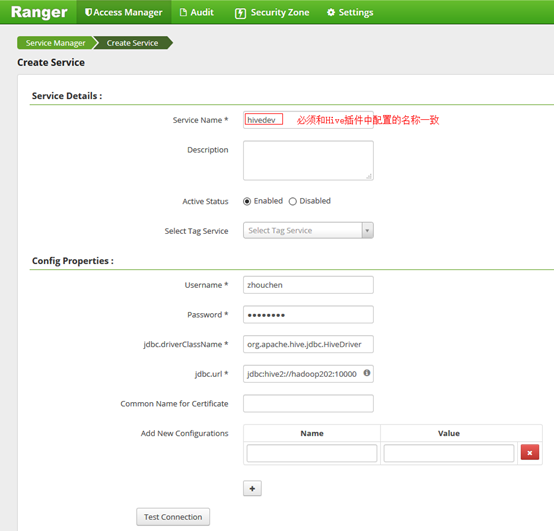Screen dimensions: 554x531
Task: Click the Security Zone bolt icon
Action: pos(240,13)
